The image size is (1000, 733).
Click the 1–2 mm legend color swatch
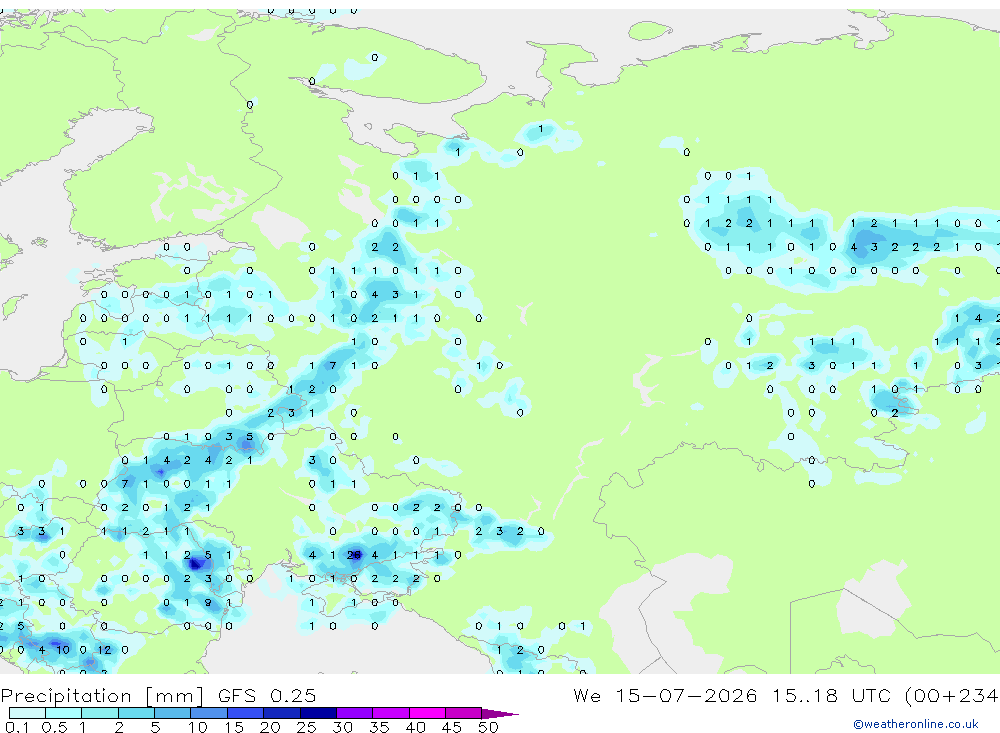[x=100, y=713]
